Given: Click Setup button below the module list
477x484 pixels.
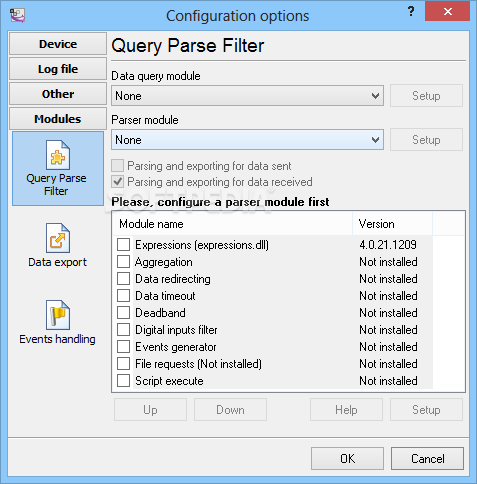Looking at the screenshot, I should 426,410.
